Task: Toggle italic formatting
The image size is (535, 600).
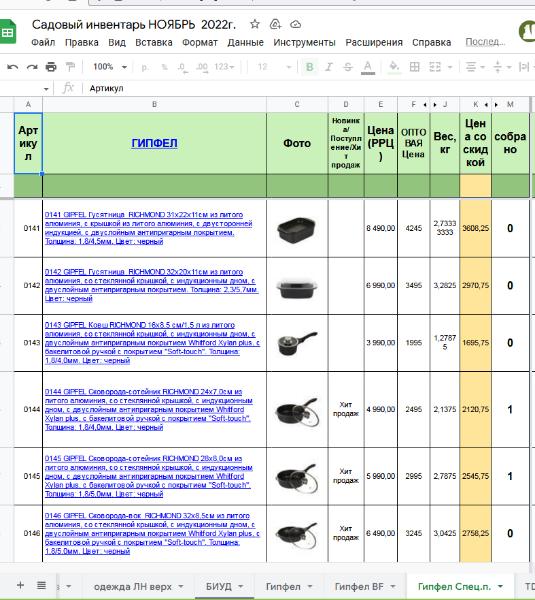Action: (329, 67)
